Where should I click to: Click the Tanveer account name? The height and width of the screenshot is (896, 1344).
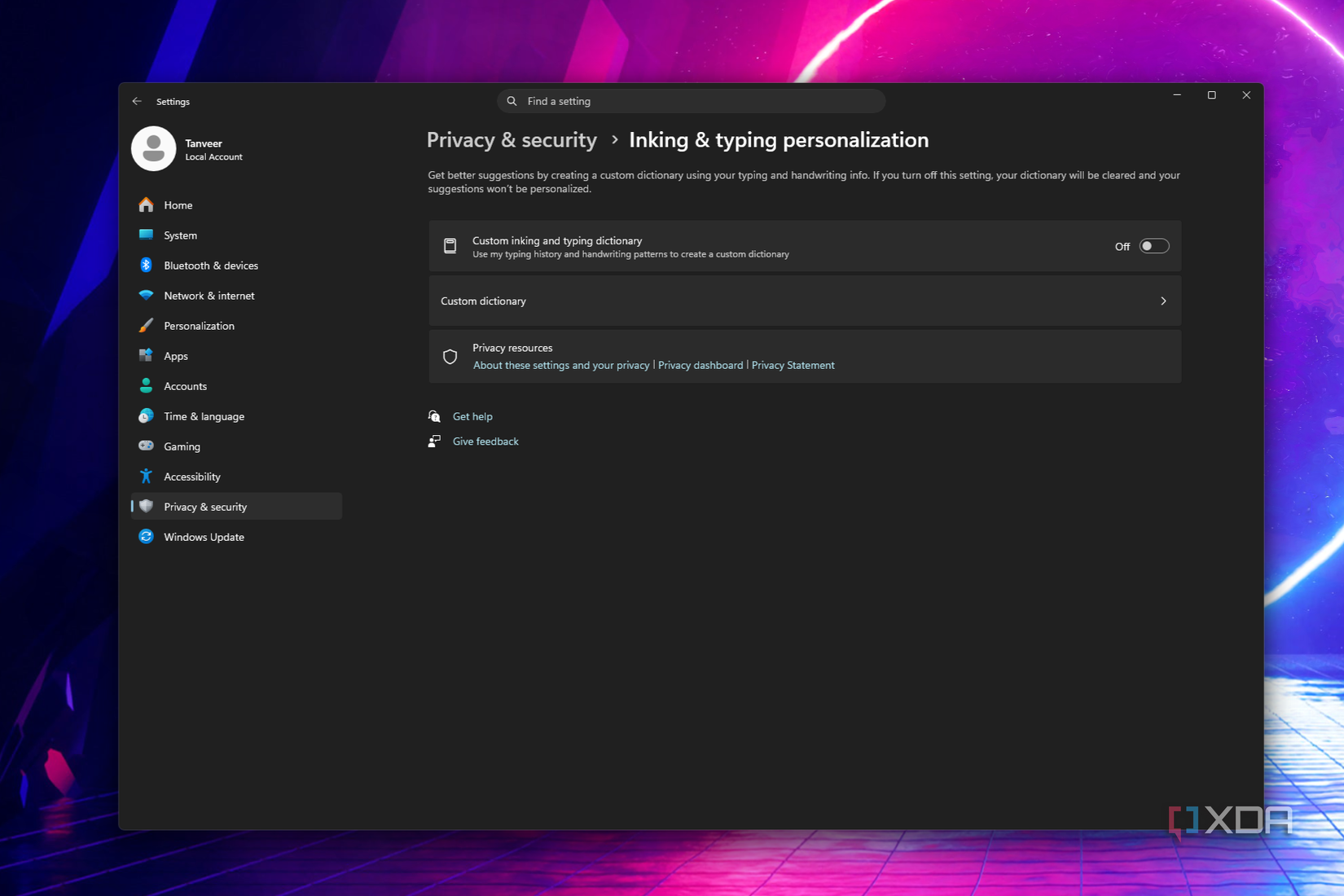click(x=204, y=143)
